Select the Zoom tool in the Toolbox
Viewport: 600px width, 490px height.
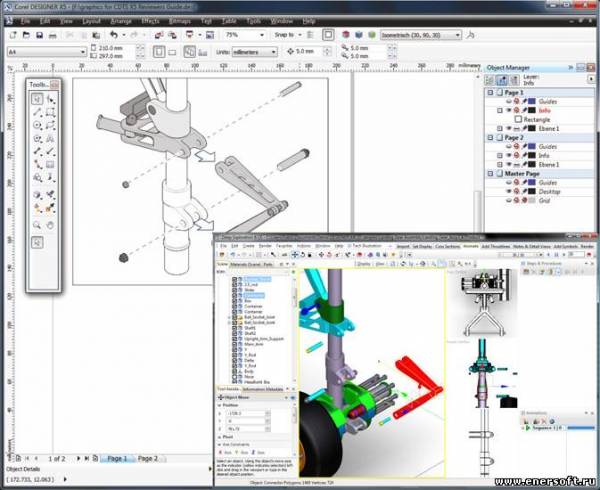[37, 225]
